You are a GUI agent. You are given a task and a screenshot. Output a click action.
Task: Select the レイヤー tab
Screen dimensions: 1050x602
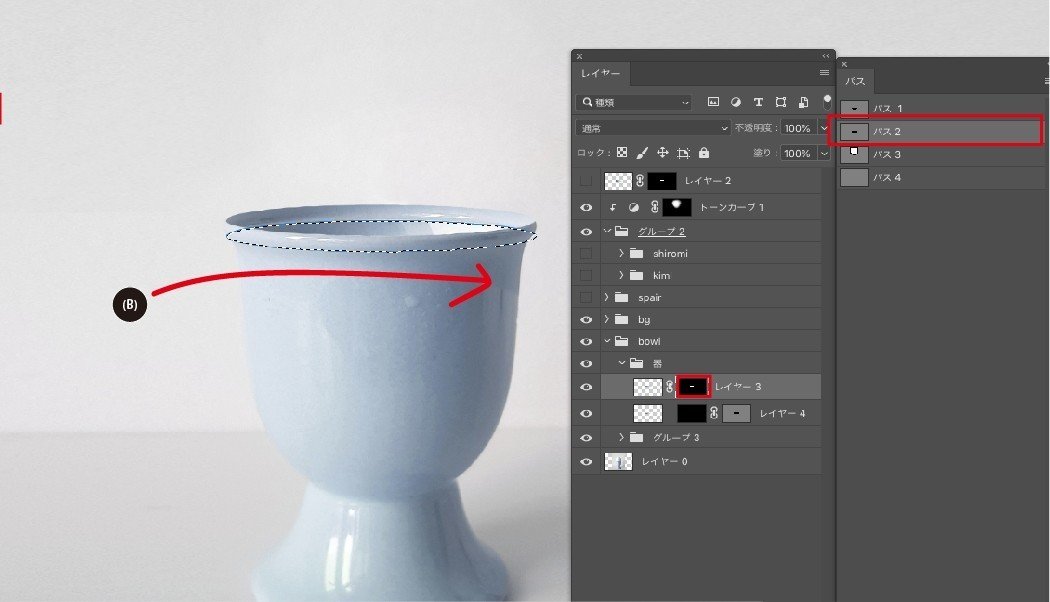coord(601,73)
